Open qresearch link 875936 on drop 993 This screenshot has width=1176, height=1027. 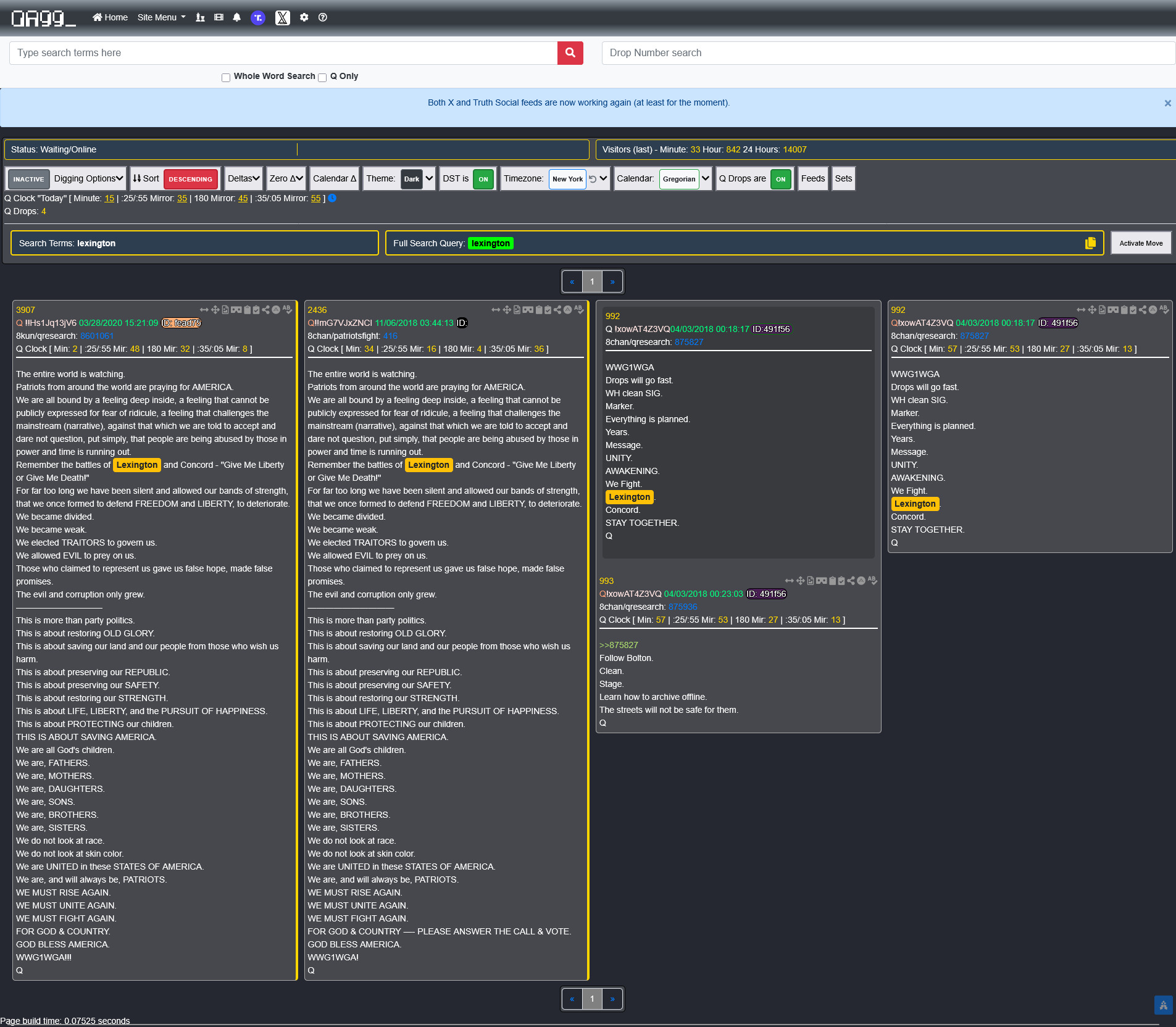[x=683, y=607]
